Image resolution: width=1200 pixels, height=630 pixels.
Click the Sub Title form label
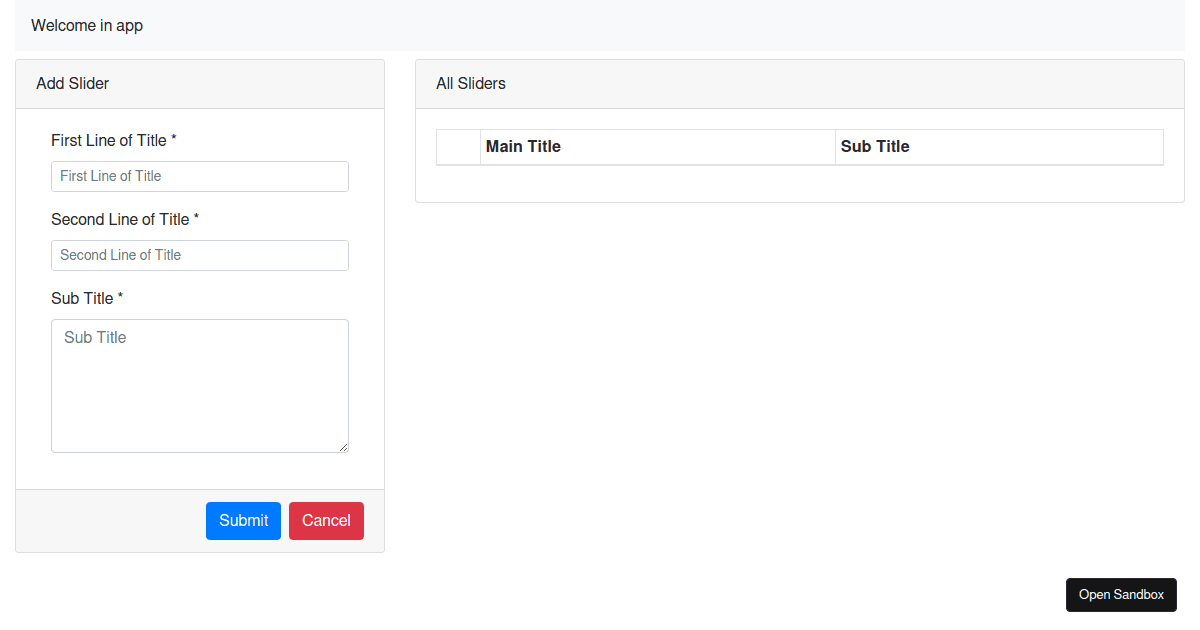(85, 298)
